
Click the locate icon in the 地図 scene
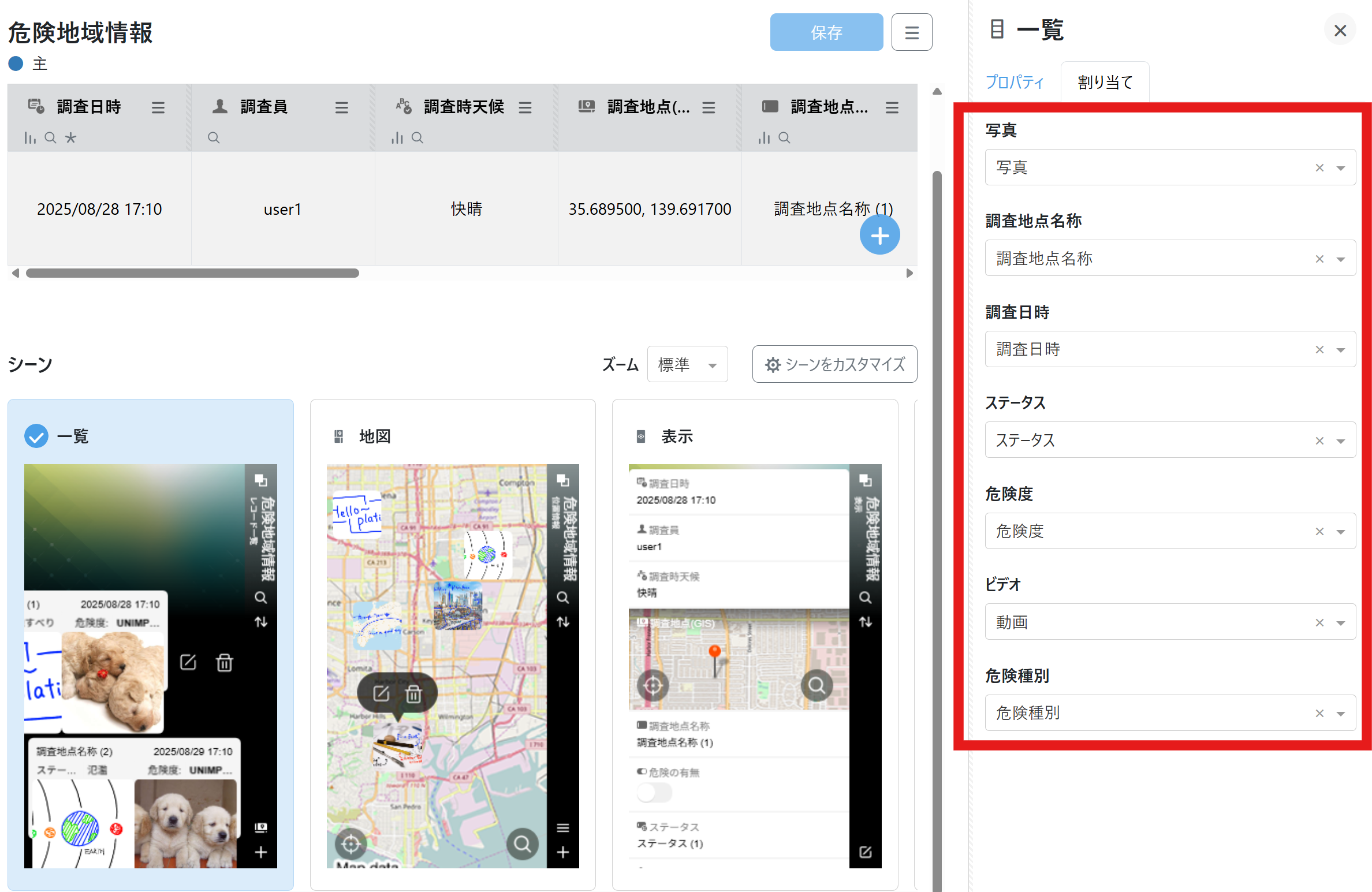[351, 844]
